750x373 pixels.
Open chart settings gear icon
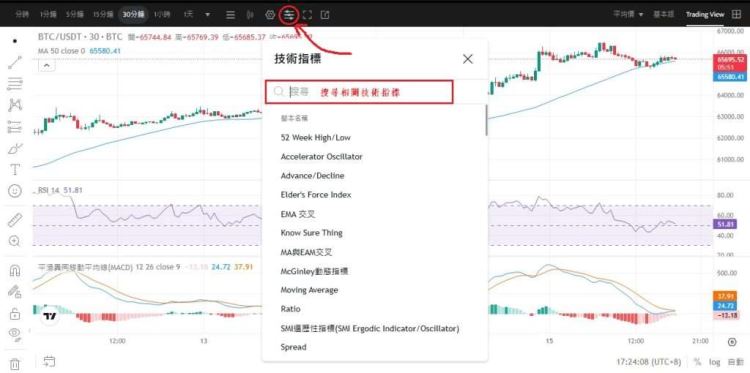click(270, 15)
